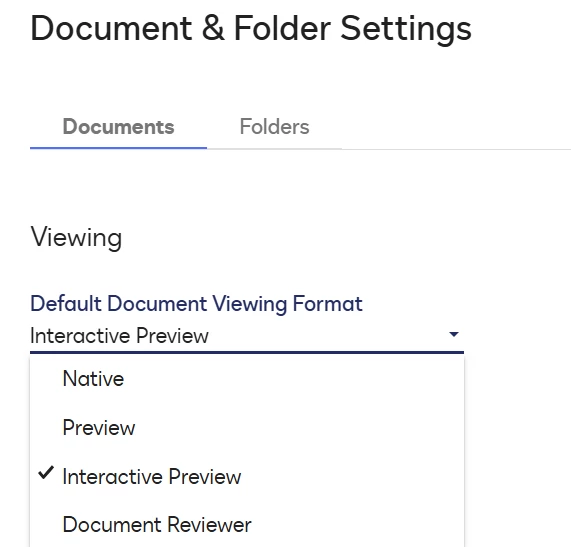
Task: Click the blue underline beneath the Documents tab
Action: coord(118,148)
